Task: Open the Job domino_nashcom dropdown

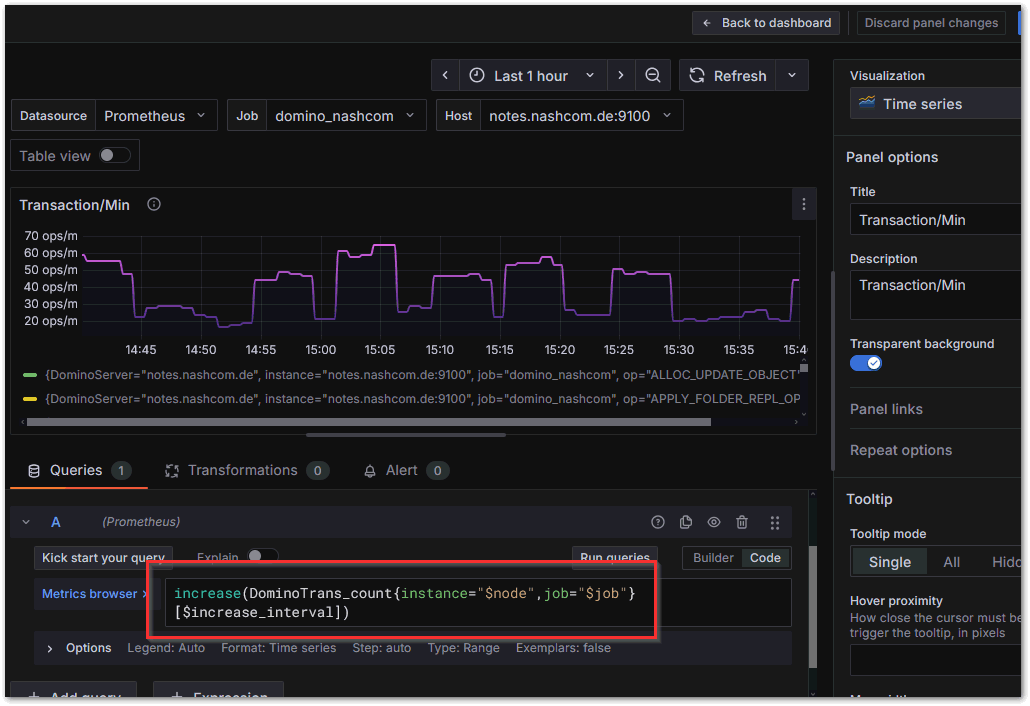Action: [x=345, y=115]
